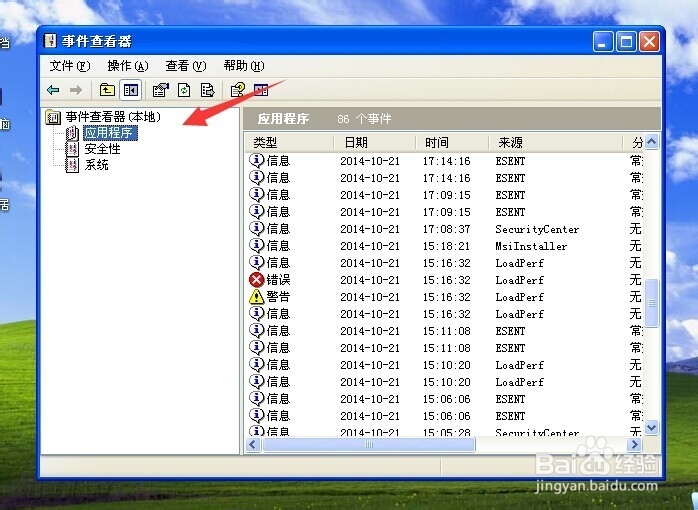Click the 系统 log icon
The image size is (698, 510).
72,165
